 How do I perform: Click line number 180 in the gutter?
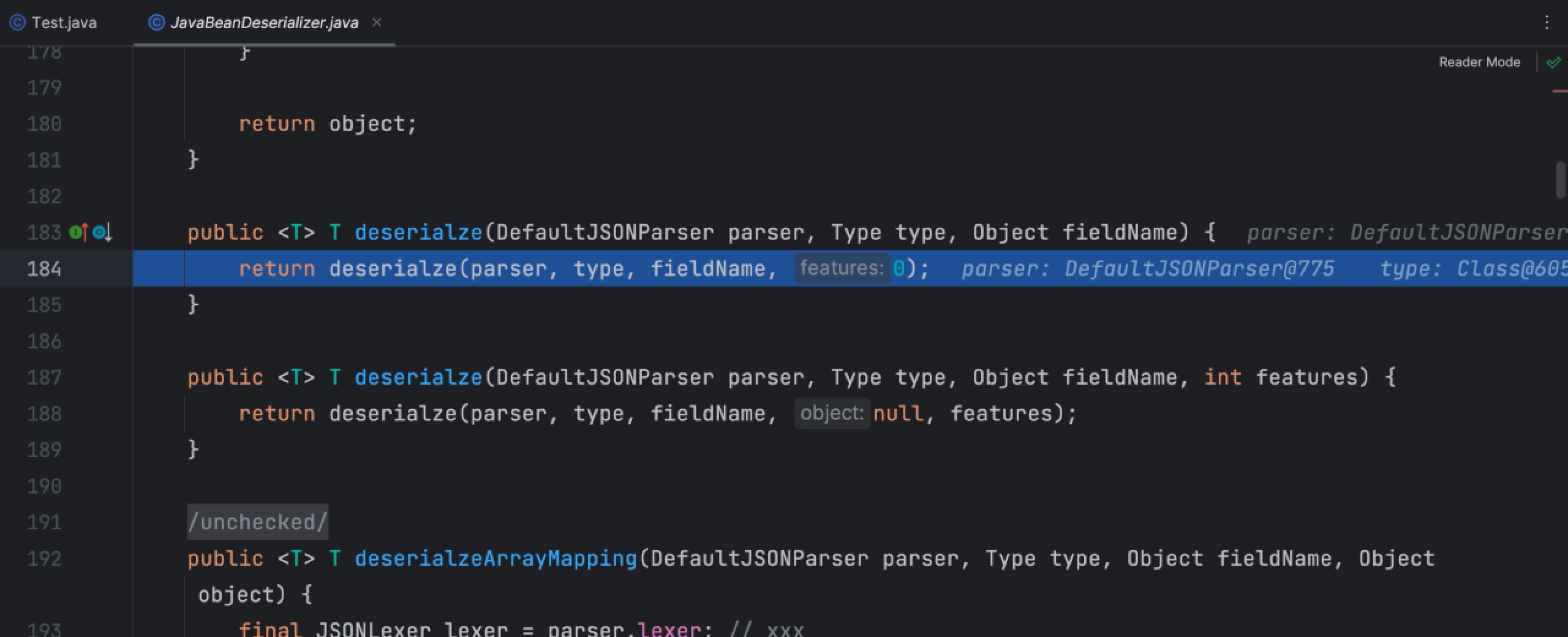[44, 124]
